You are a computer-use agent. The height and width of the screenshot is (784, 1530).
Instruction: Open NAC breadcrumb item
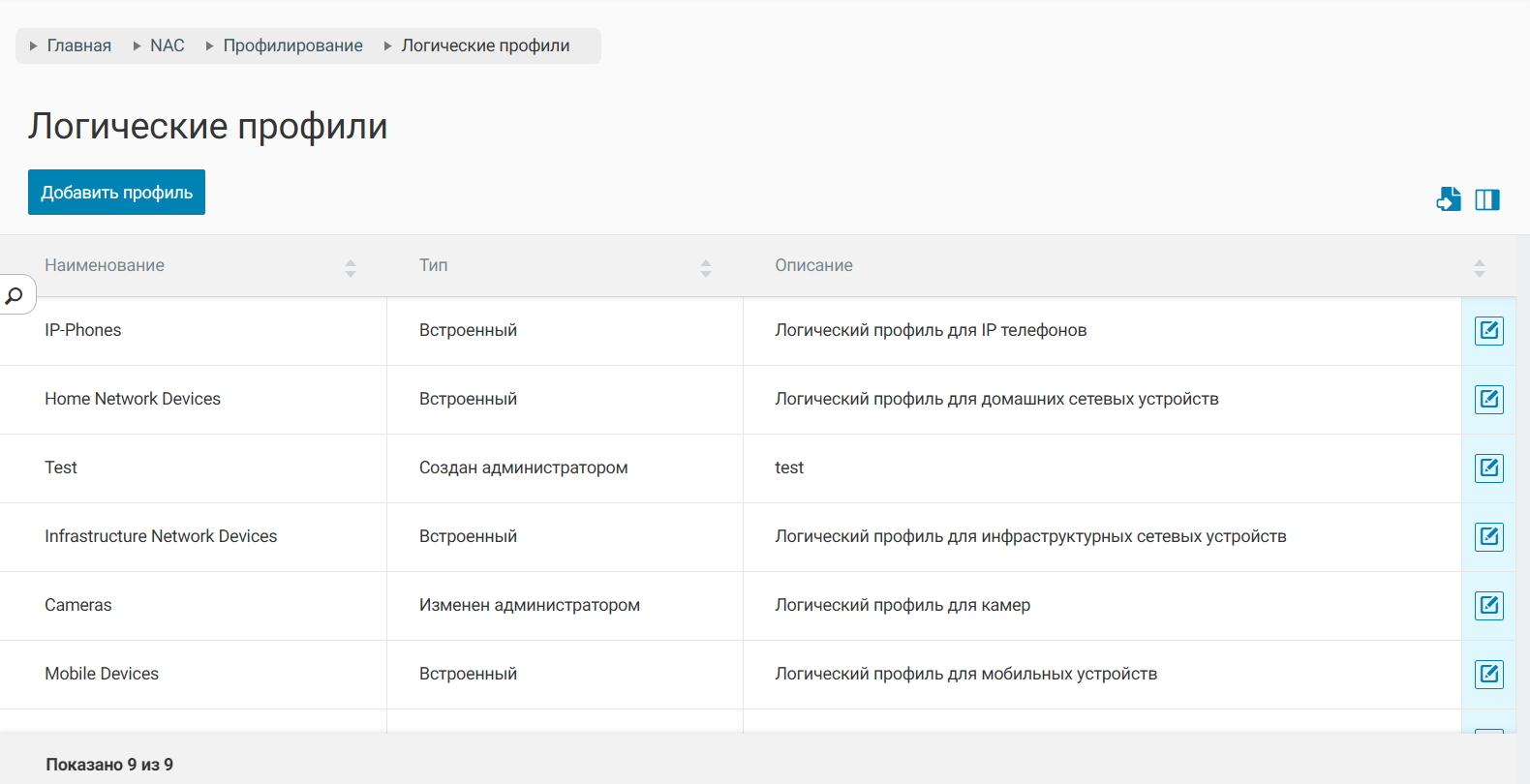167,45
